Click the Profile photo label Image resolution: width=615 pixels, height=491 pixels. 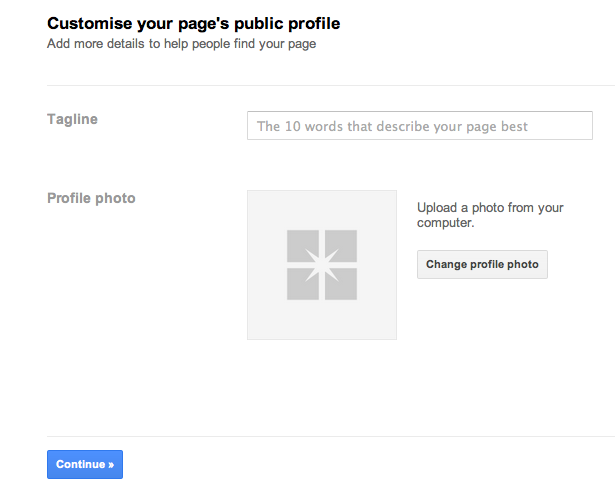point(91,198)
